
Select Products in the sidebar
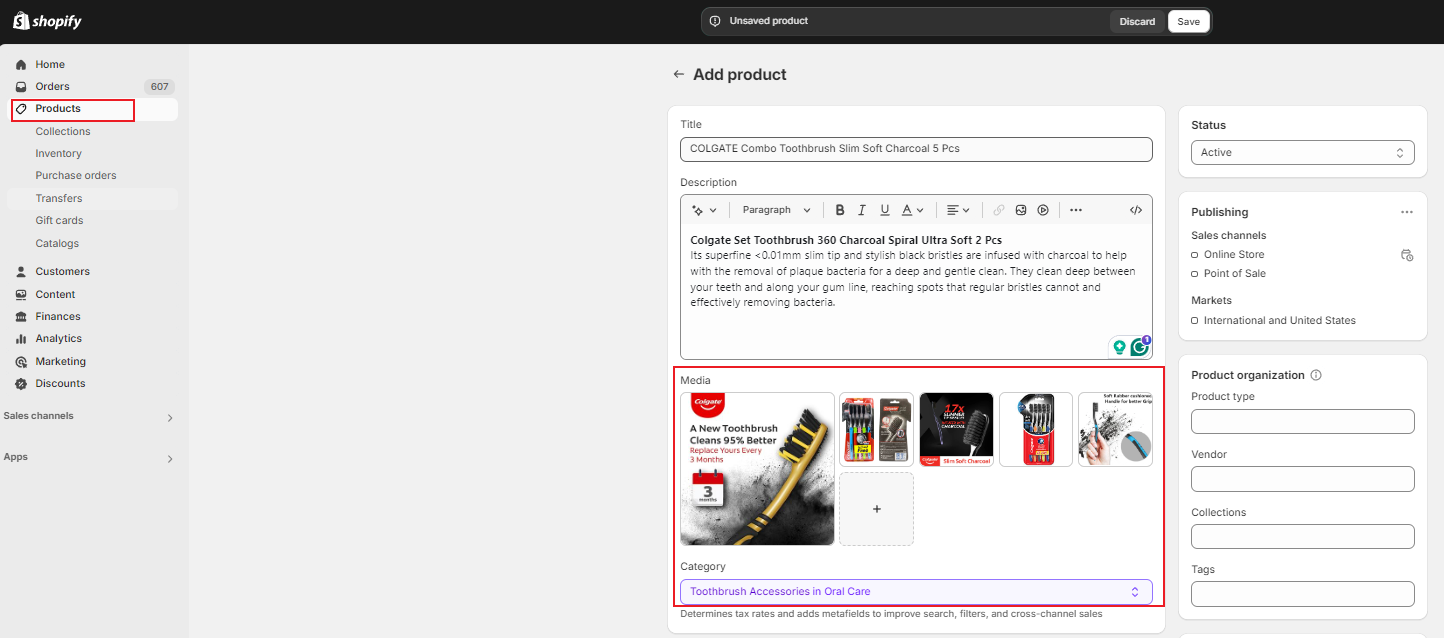[x=58, y=108]
